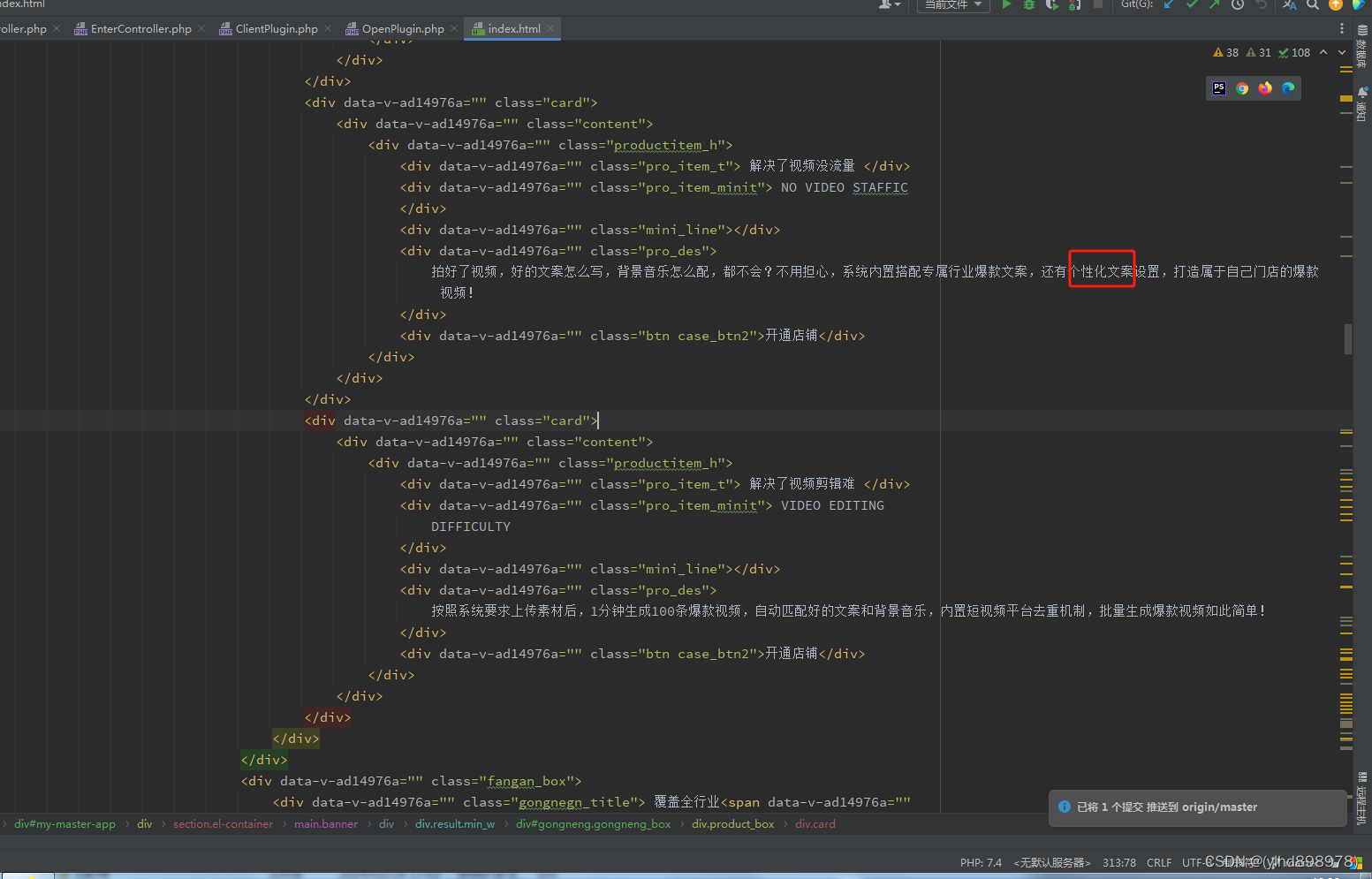Click breadcrumb div.product_box
1372x879 pixels.
732,824
